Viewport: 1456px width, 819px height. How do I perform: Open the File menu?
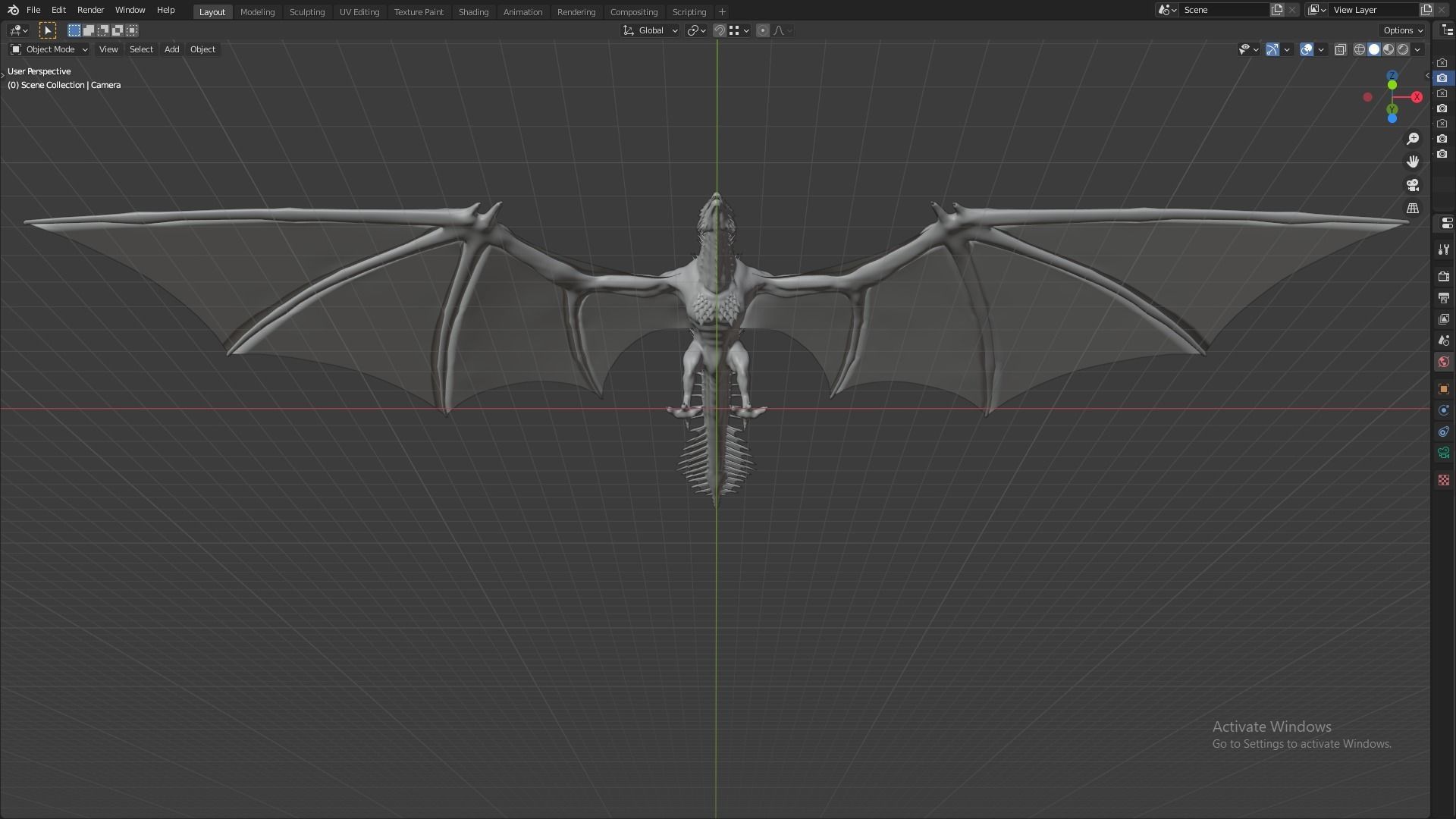(33, 10)
